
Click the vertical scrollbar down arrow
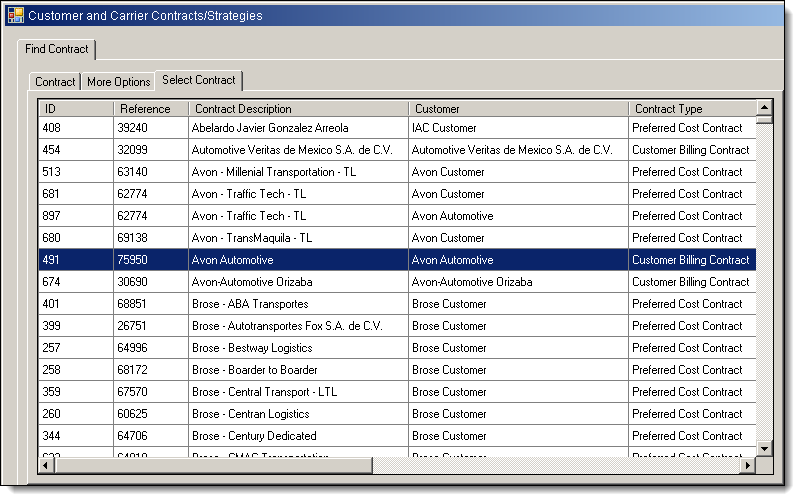(764, 448)
